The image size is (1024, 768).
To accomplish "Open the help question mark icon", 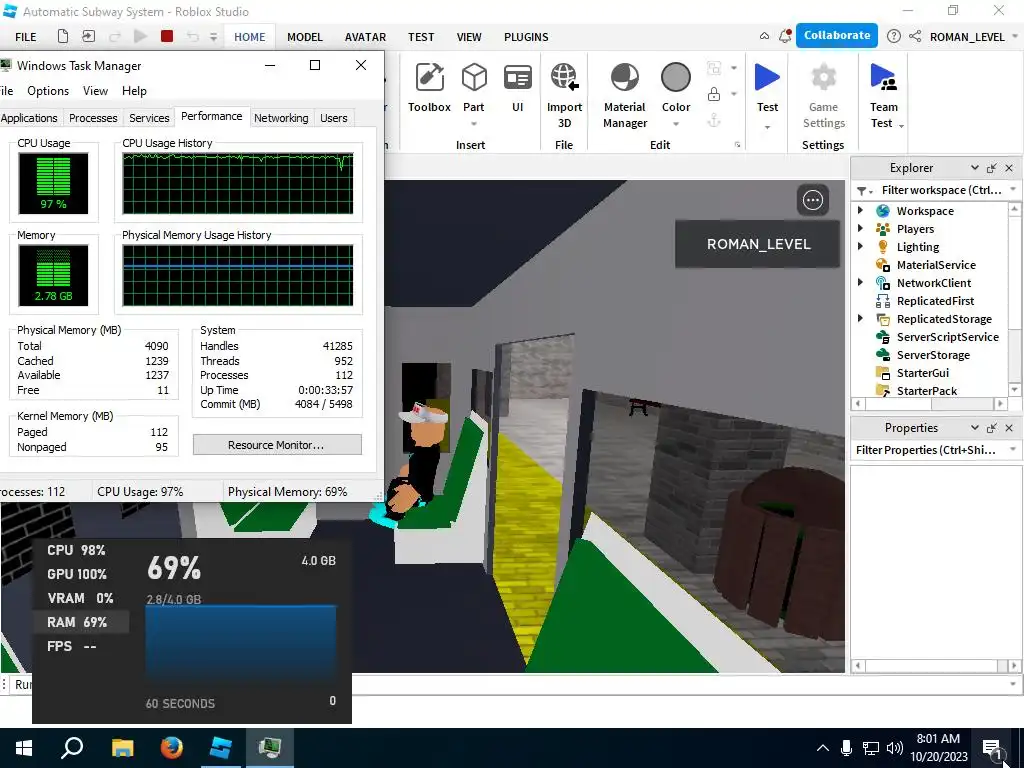I will pos(893,37).
